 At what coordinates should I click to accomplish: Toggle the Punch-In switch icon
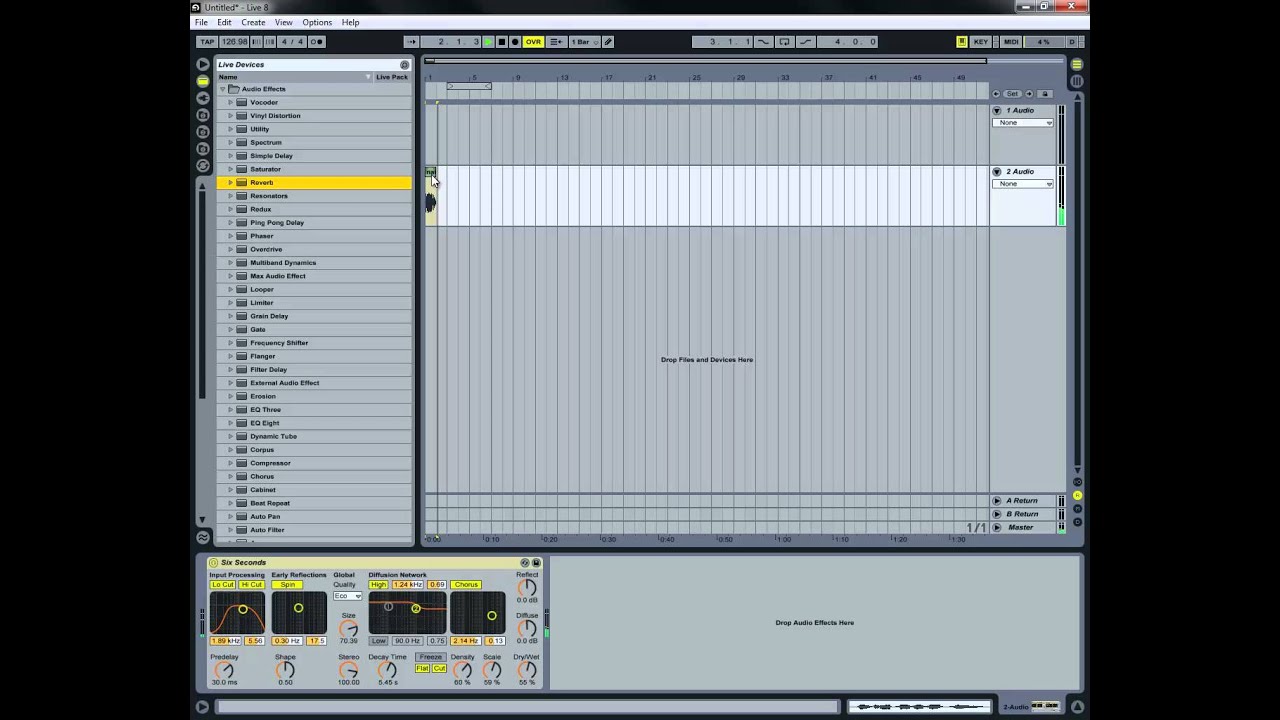(764, 42)
